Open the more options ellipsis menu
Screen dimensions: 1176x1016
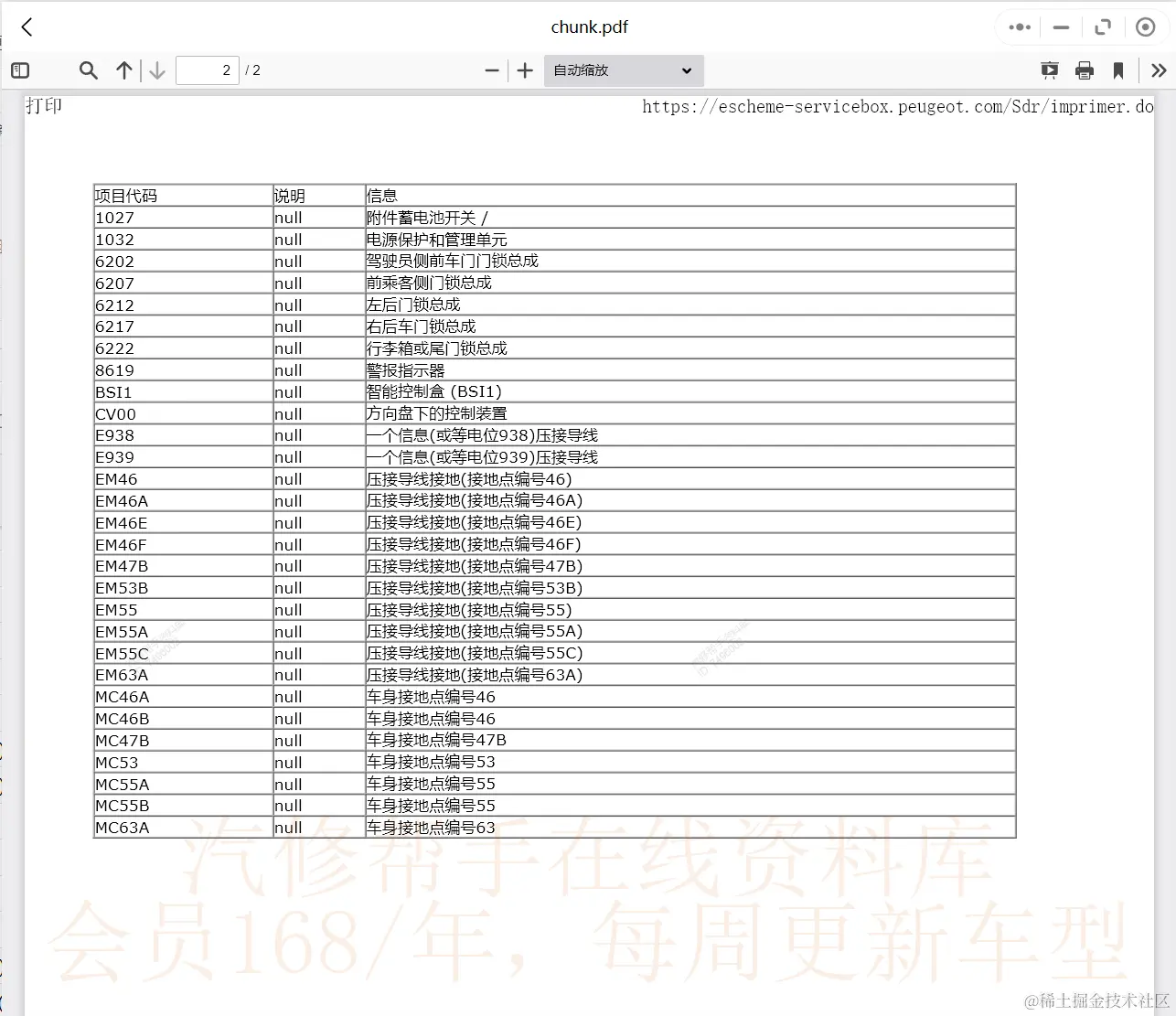pyautogui.click(x=1019, y=27)
